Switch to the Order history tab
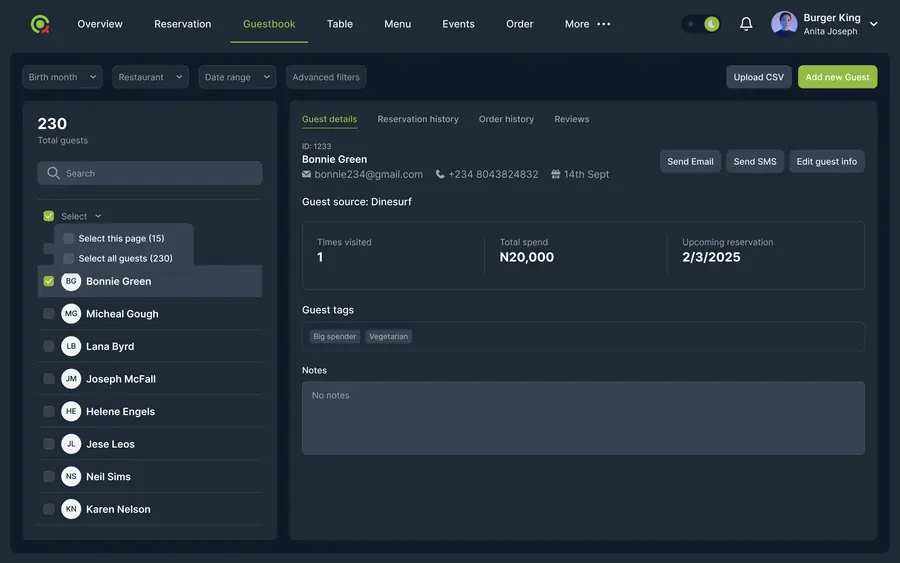The height and width of the screenshot is (563, 900). click(506, 119)
